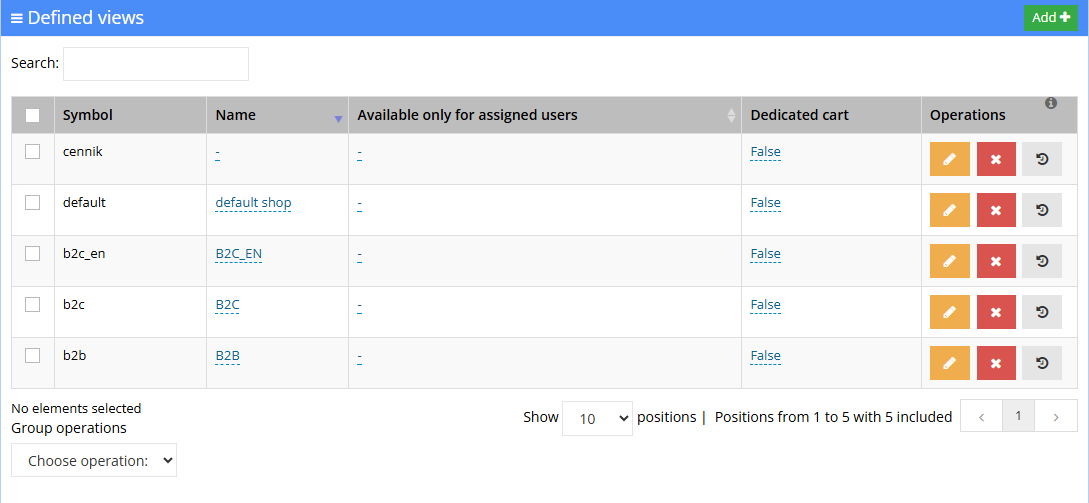Toggle the Defined views hamburger menu icon
Screen dimensions: 1089x503
tap(17, 18)
